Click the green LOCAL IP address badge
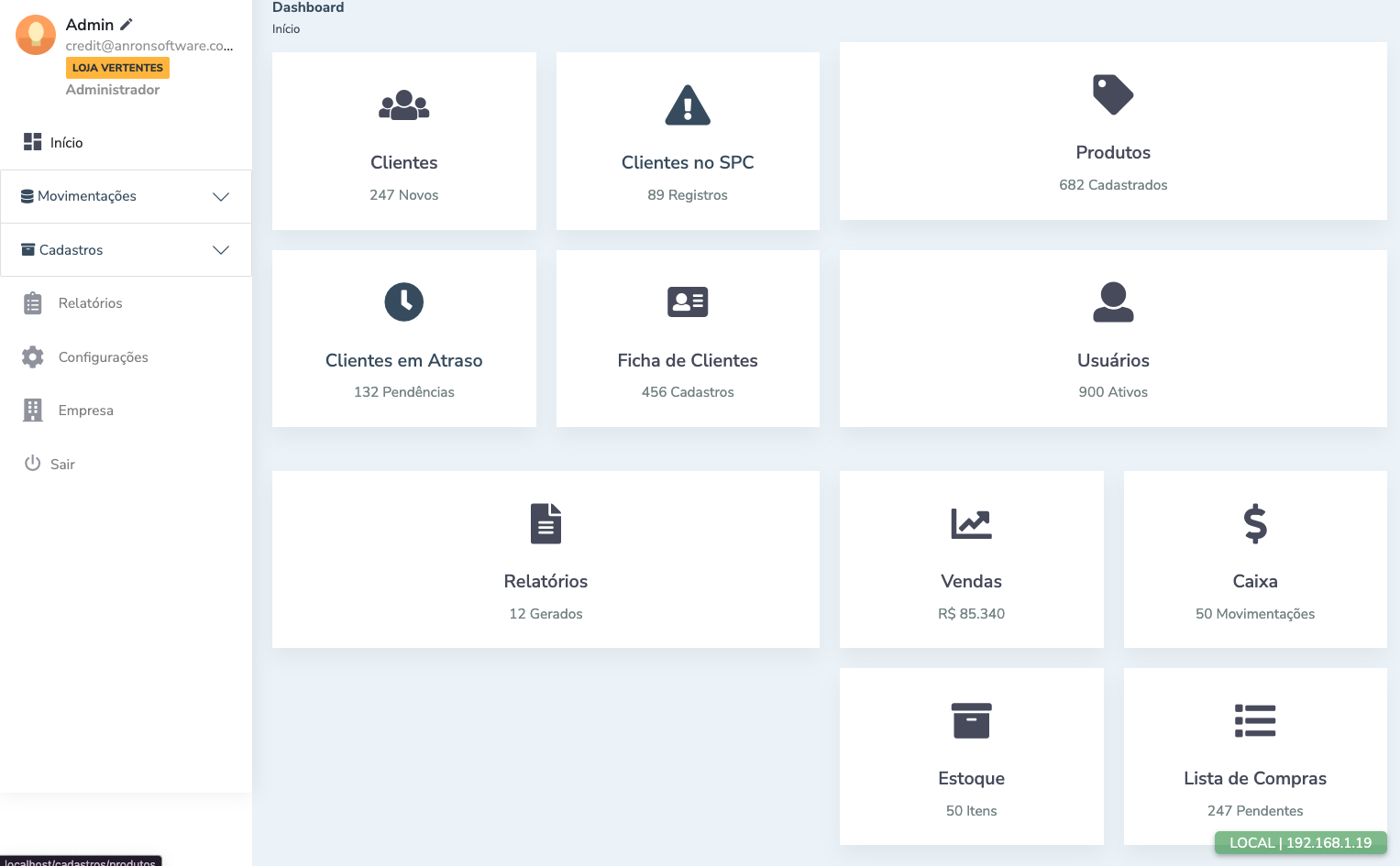 [1300, 843]
